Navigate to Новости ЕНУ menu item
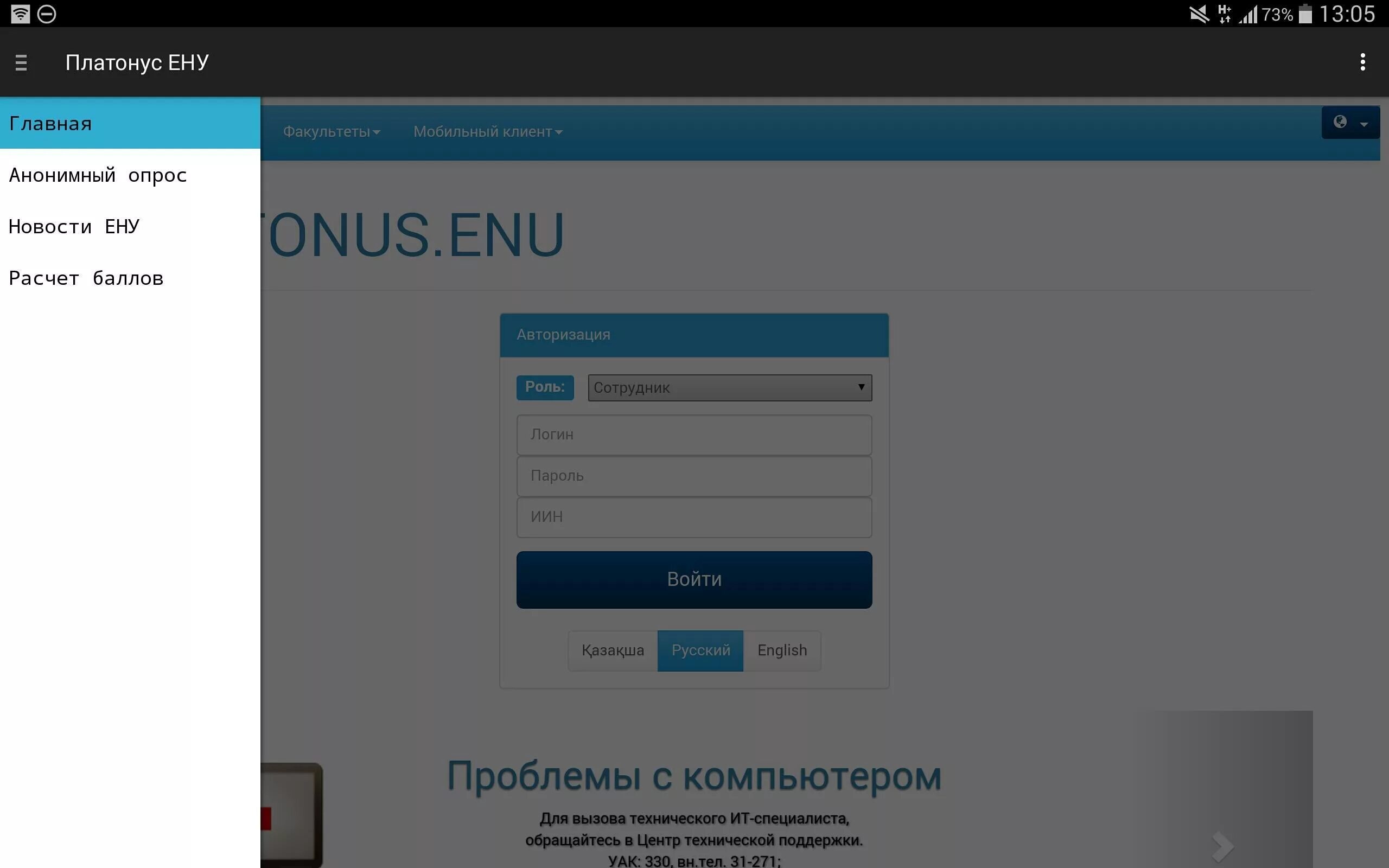1389x868 pixels. (75, 226)
